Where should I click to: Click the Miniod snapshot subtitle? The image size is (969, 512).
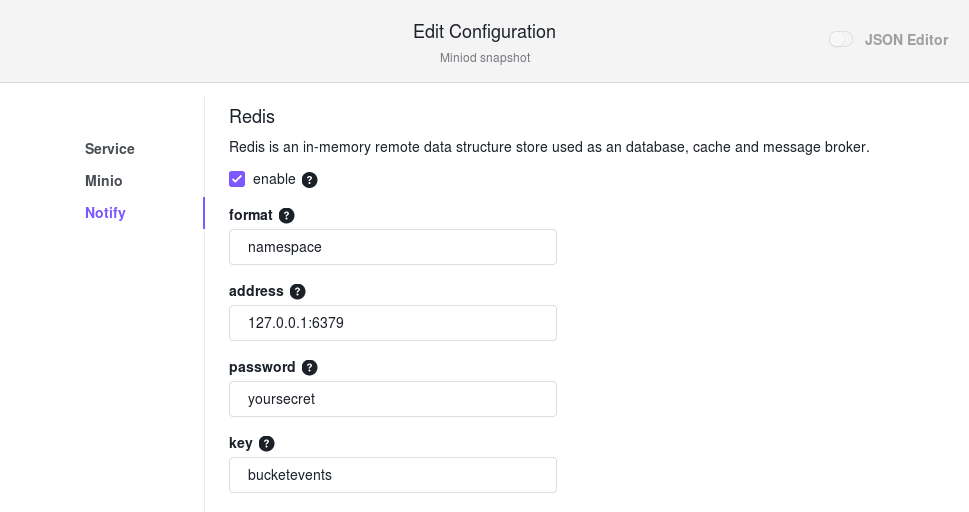pyautogui.click(x=485, y=58)
